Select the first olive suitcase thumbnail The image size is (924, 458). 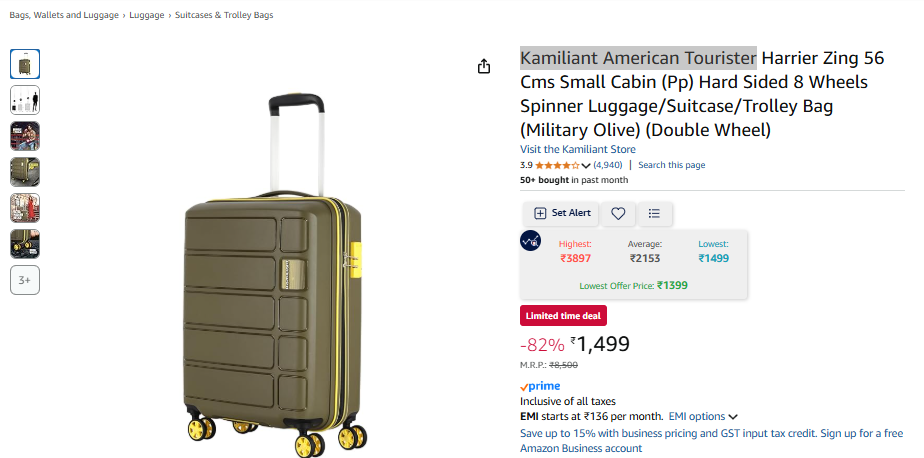tap(25, 64)
